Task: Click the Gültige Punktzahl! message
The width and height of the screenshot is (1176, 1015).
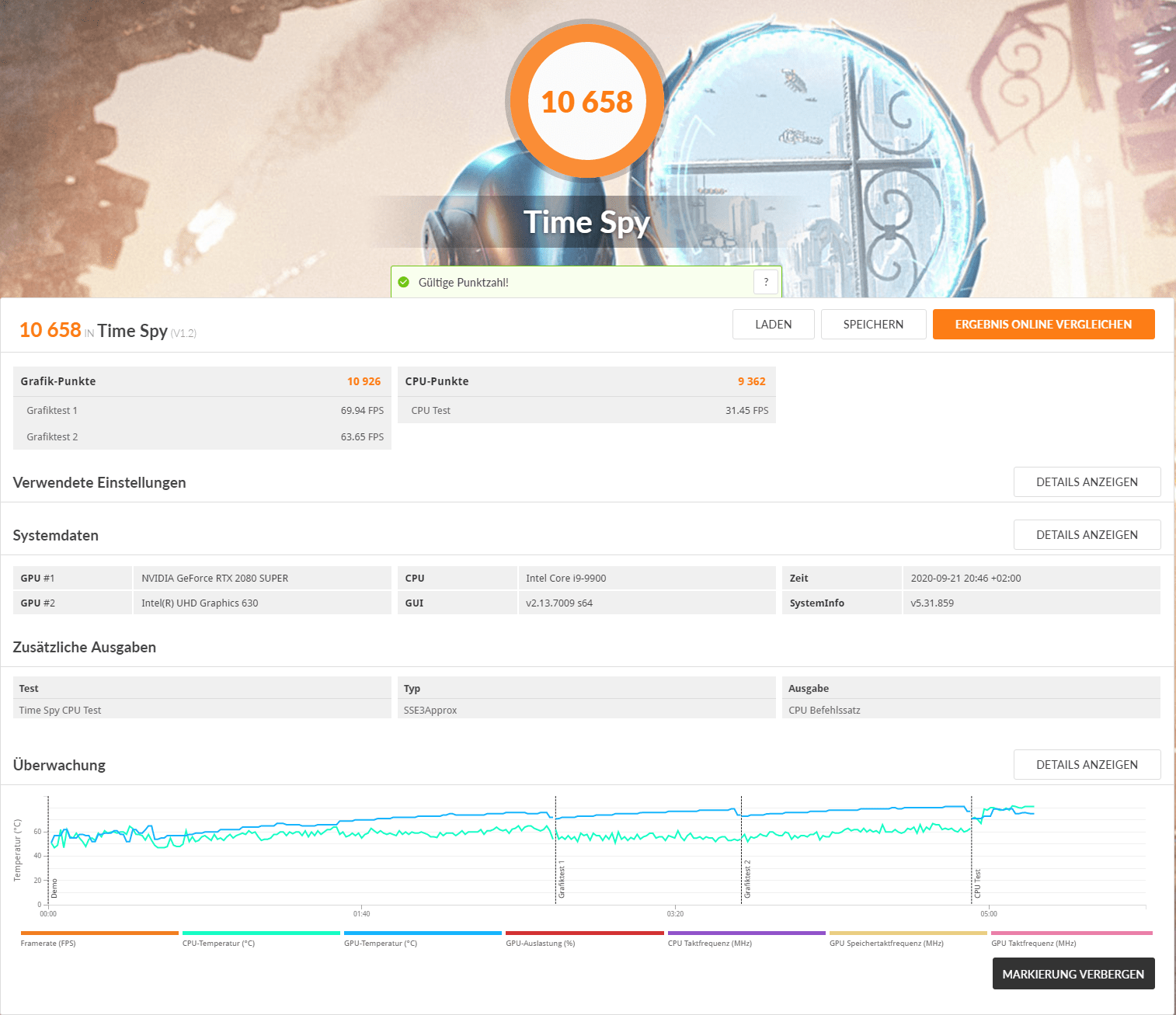Action: click(x=464, y=282)
